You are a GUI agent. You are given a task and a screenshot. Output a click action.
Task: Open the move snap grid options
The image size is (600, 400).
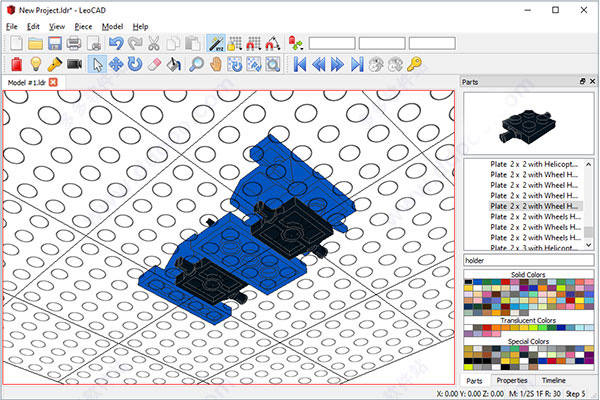point(235,42)
